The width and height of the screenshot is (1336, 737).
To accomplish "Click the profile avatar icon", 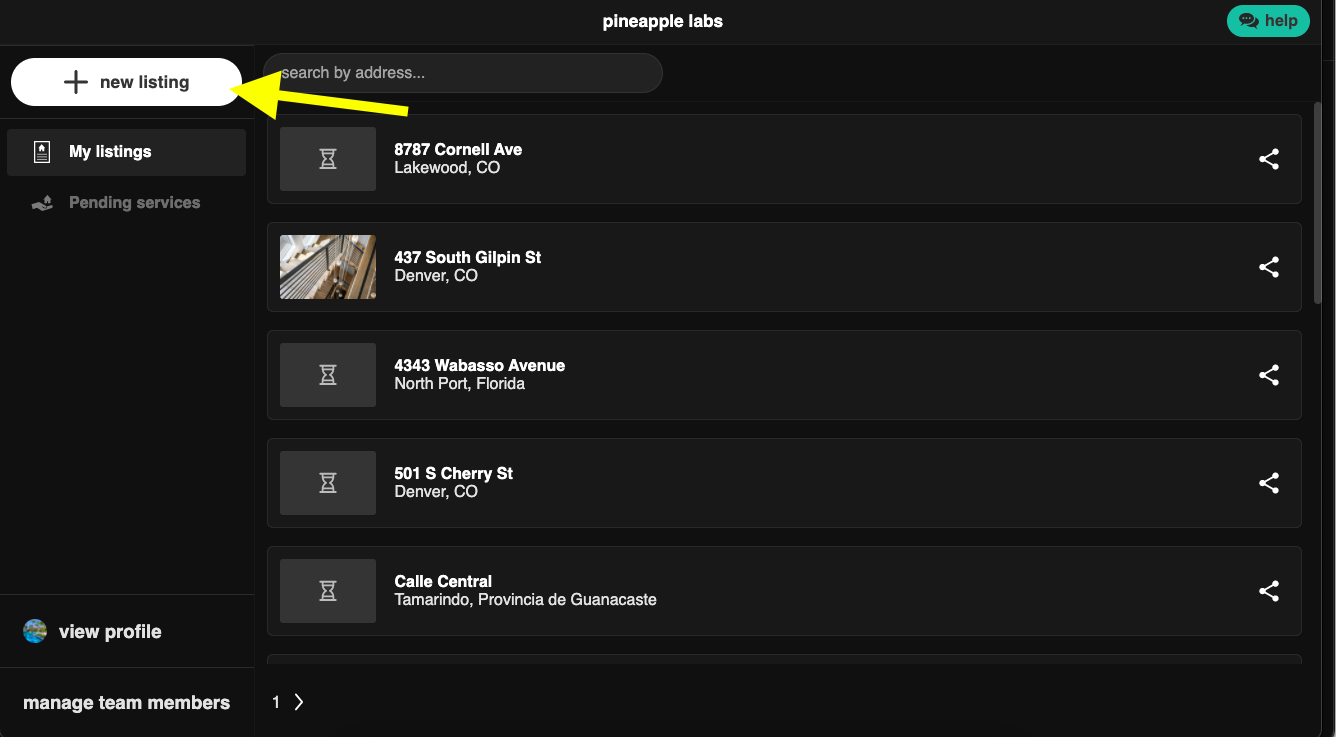I will click(x=35, y=631).
